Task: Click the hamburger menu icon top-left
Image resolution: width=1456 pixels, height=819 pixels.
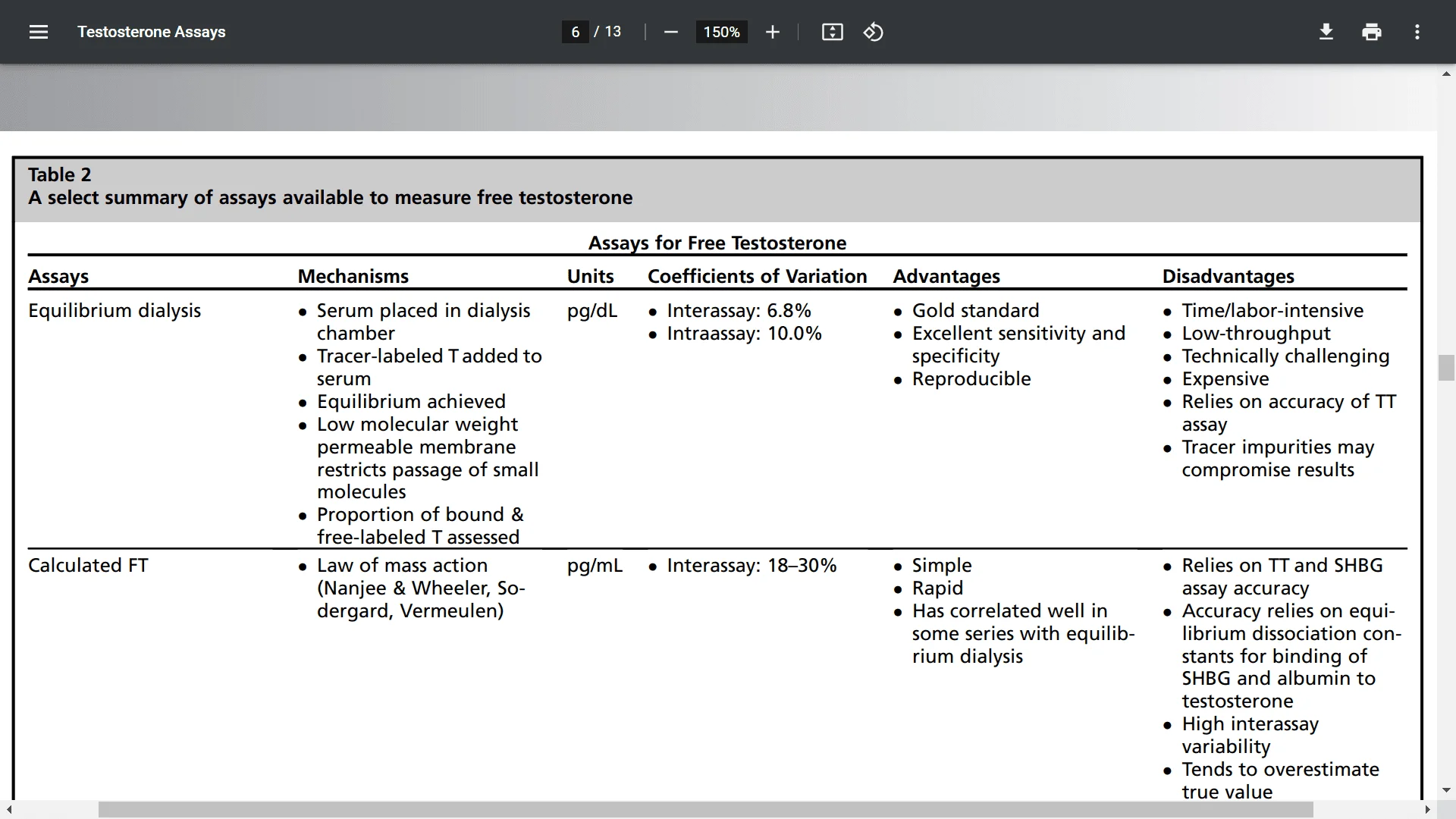Action: tap(38, 31)
